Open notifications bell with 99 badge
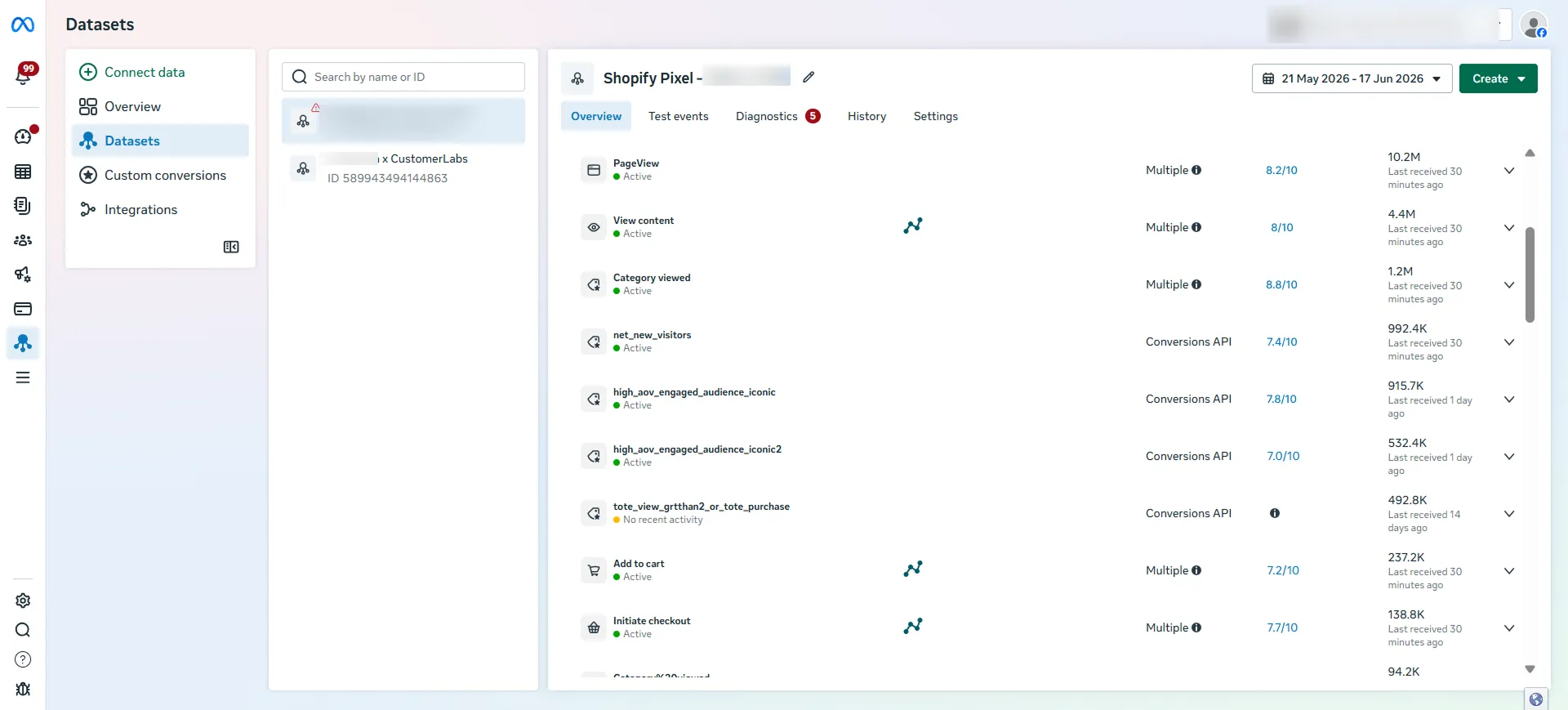Viewport: 1568px width, 710px height. point(24,74)
